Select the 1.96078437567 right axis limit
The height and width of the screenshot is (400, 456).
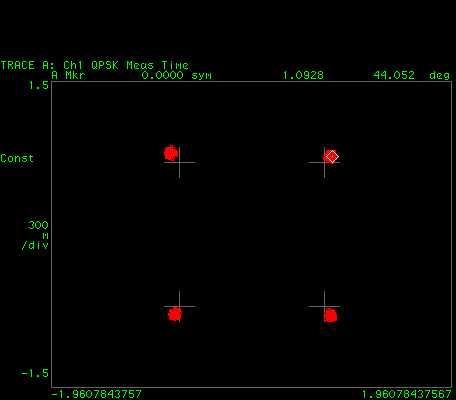[x=407, y=395]
